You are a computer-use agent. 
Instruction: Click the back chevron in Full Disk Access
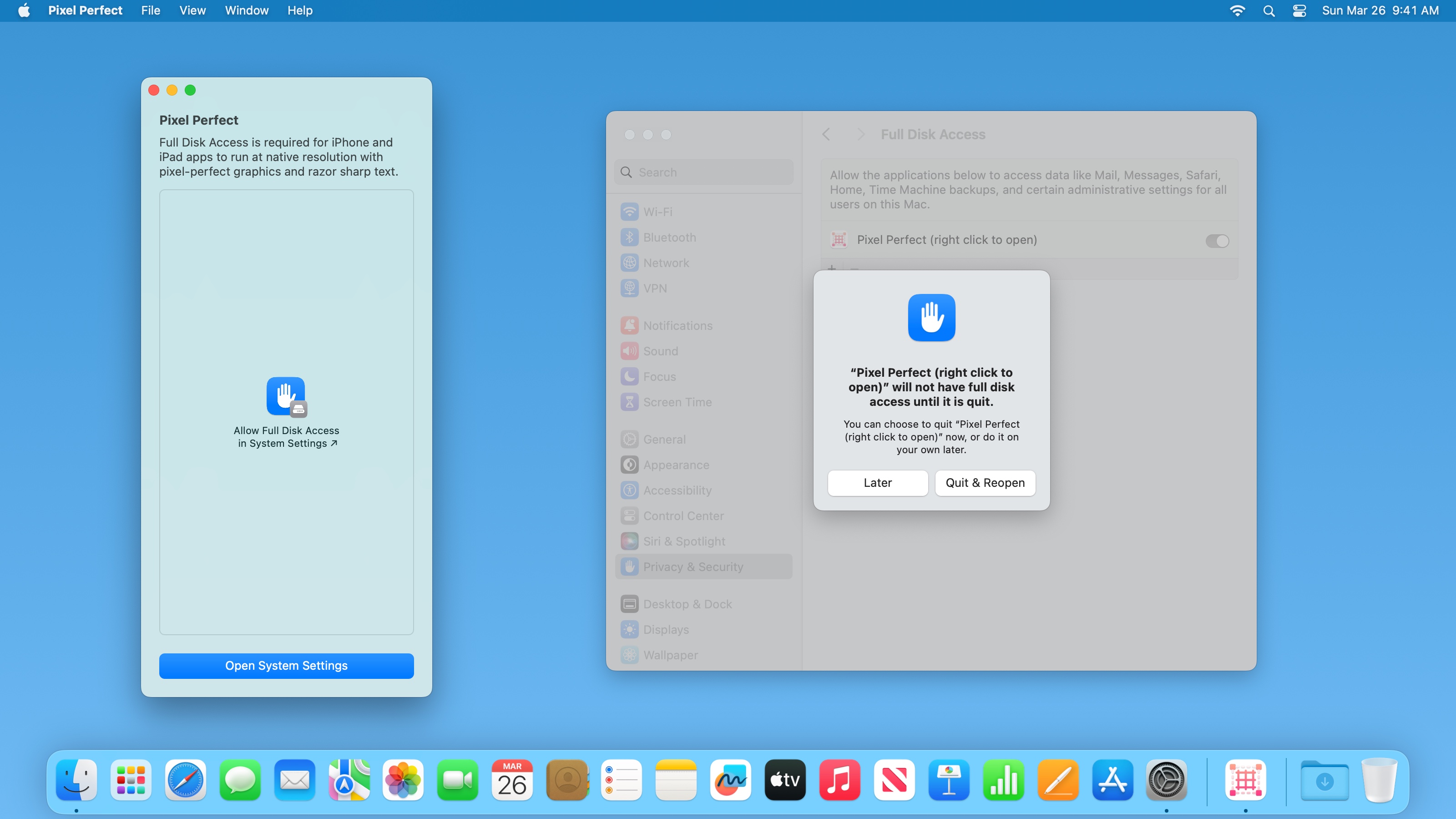826,135
